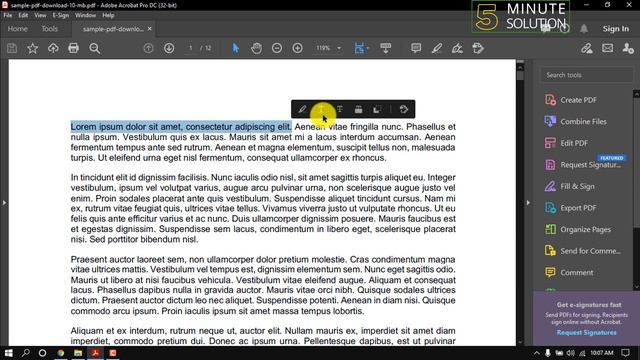Viewport: 640px width, 360px height.
Task: Strikethrough text in floating toolbar
Action: click(340, 109)
